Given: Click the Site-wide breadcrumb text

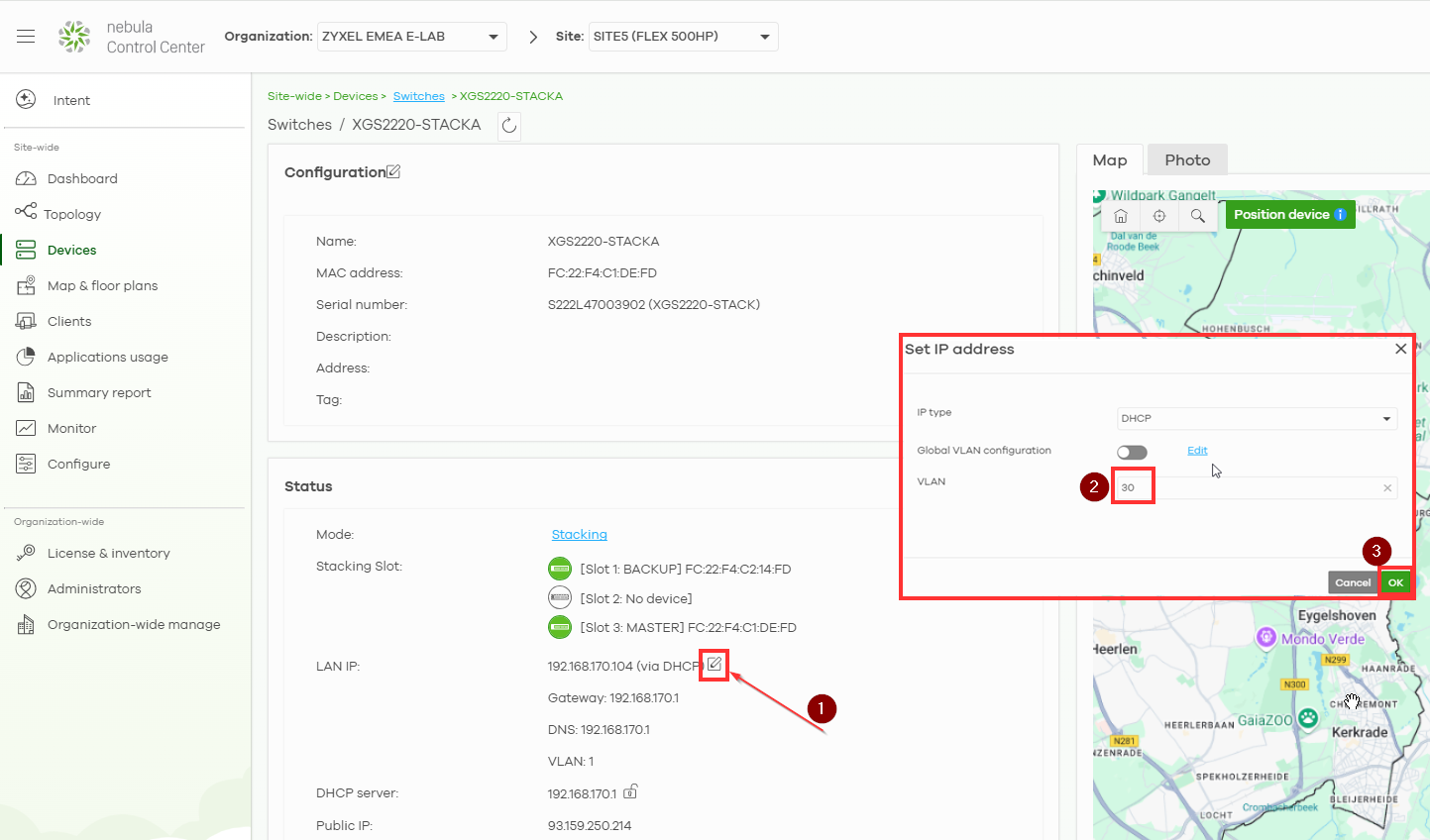Looking at the screenshot, I should 294,96.
